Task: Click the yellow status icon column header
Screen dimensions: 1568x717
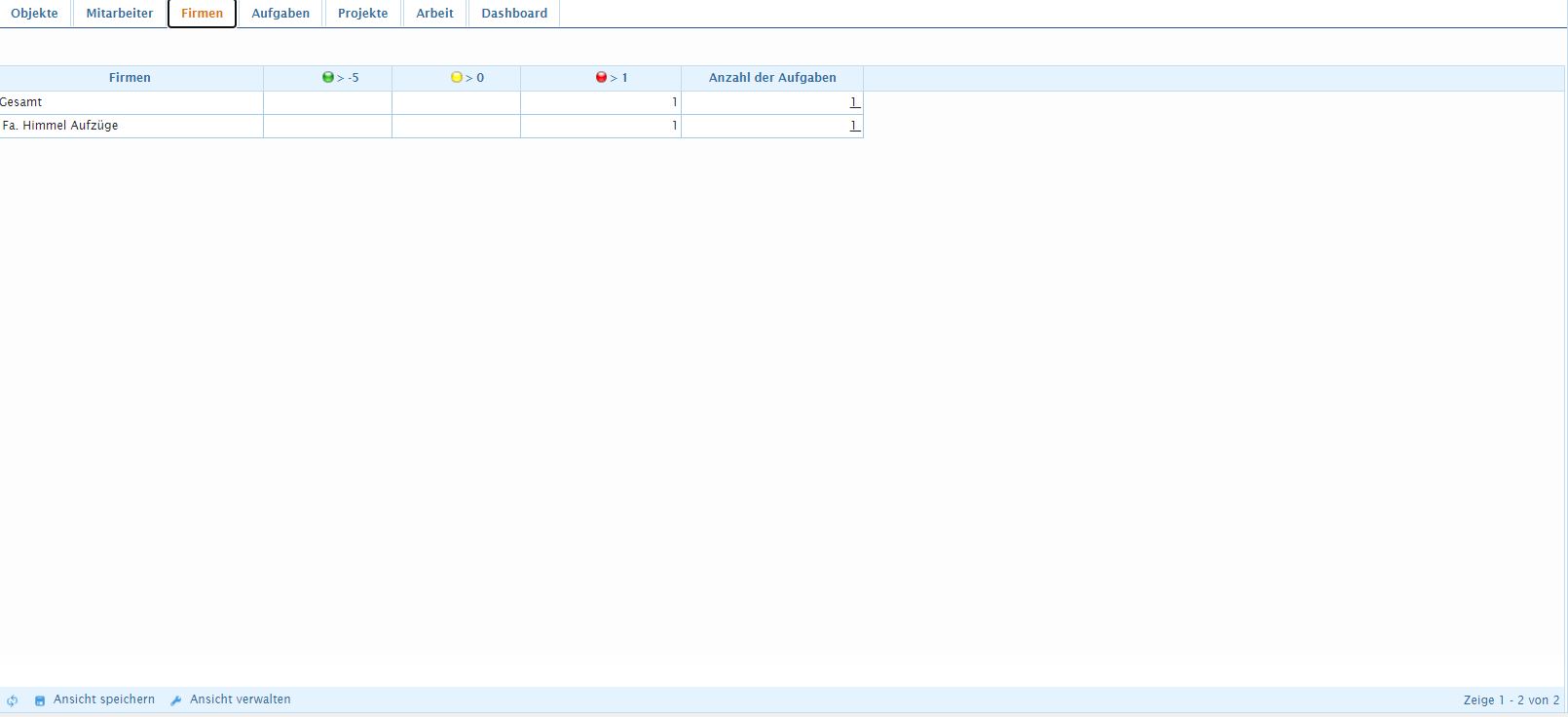Action: coord(457,78)
